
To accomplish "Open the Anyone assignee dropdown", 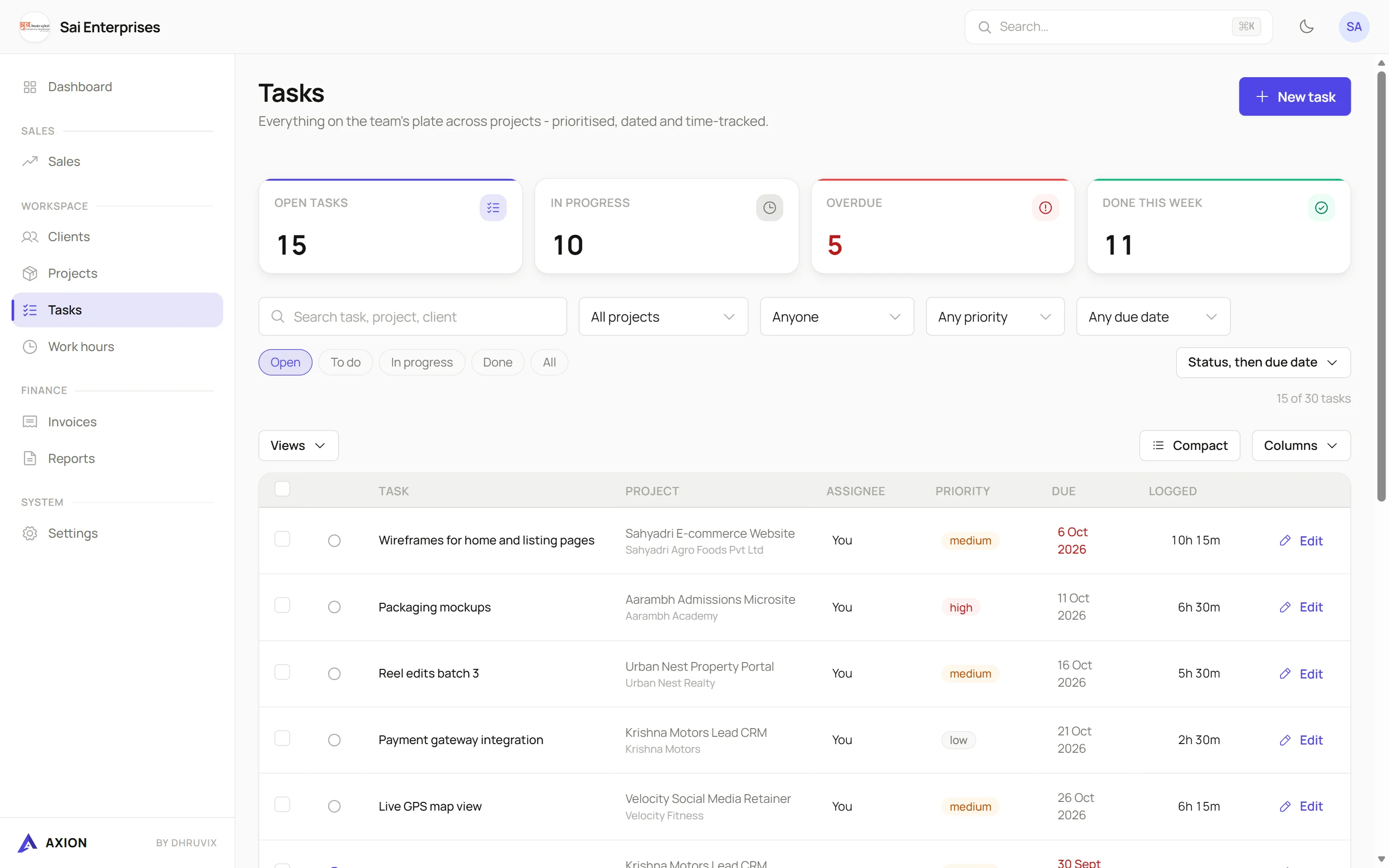I will tap(836, 316).
